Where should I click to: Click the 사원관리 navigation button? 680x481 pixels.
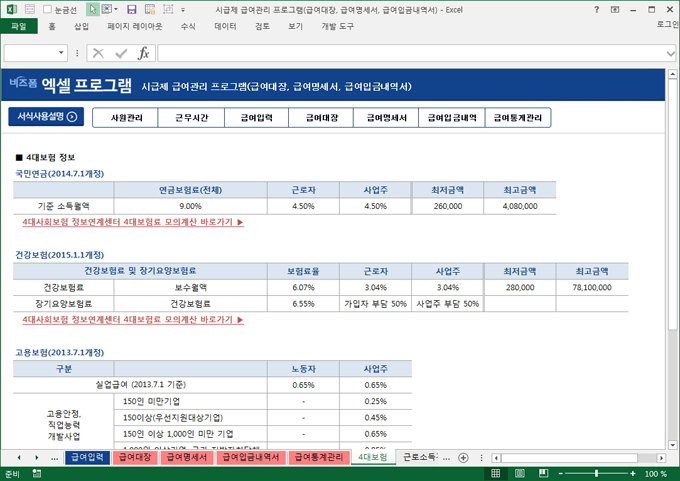126,118
